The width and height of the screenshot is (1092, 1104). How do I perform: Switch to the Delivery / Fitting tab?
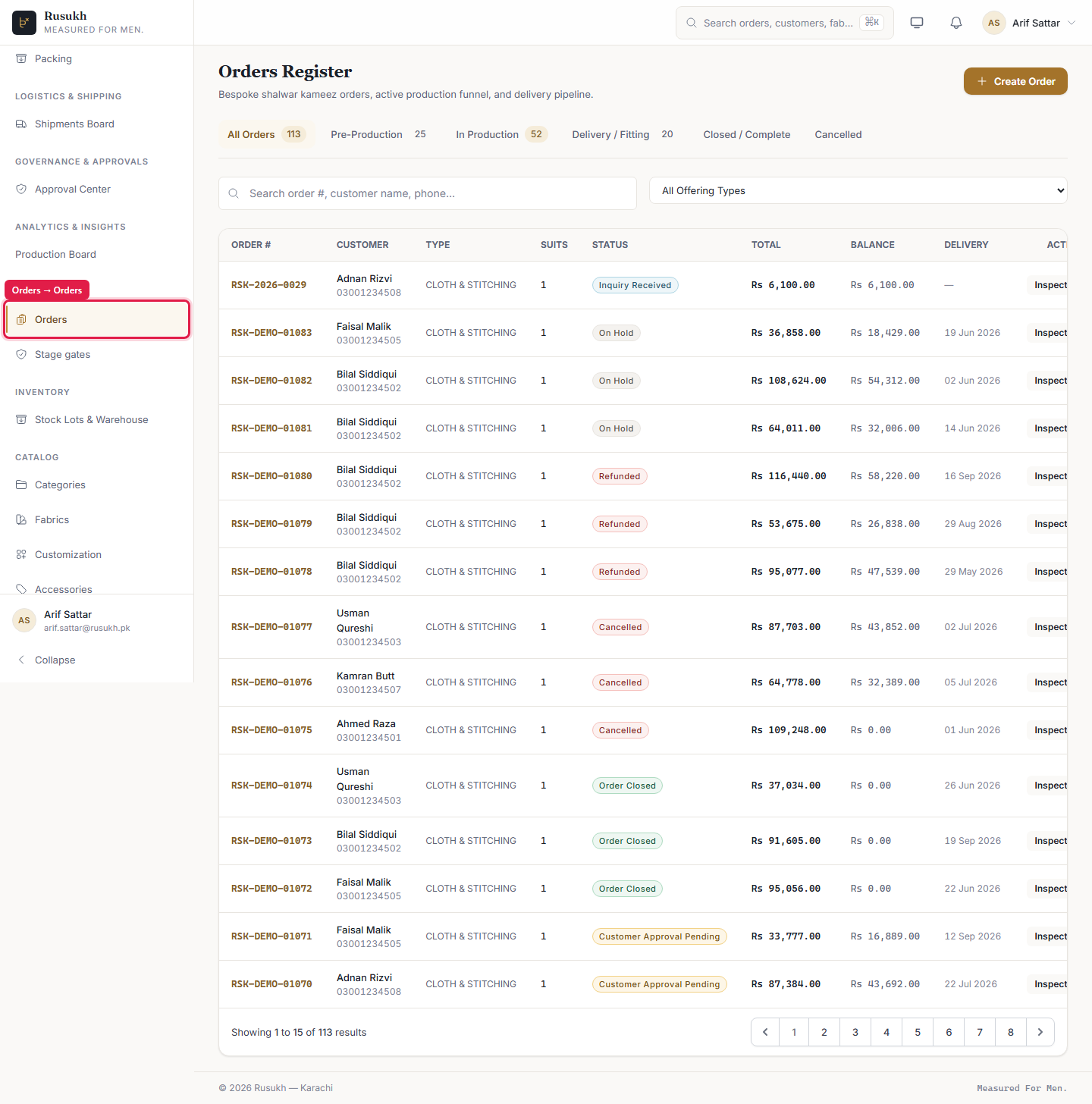pyautogui.click(x=622, y=134)
